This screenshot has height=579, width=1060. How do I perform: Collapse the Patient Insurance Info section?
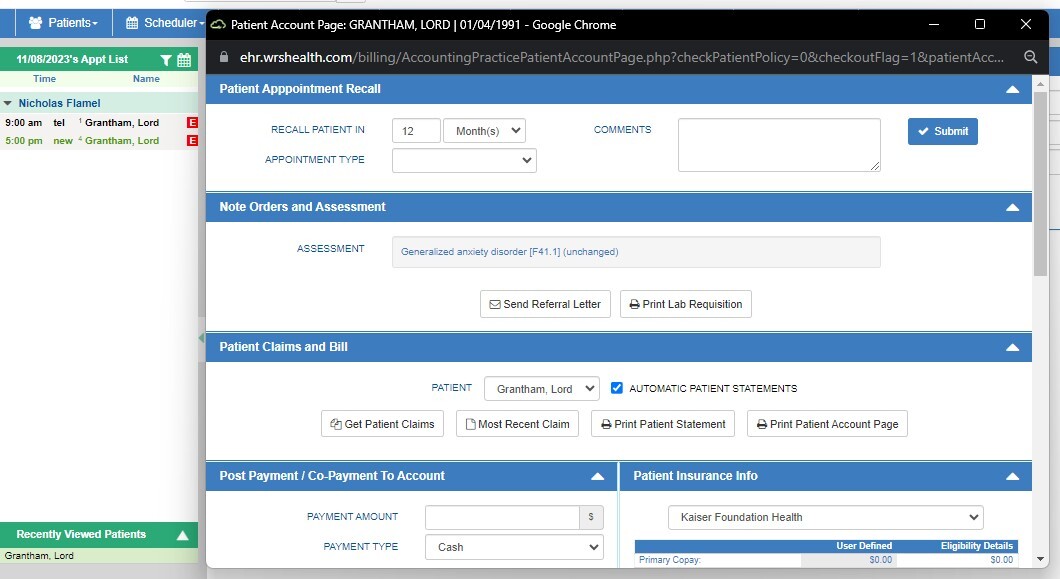(1012, 476)
